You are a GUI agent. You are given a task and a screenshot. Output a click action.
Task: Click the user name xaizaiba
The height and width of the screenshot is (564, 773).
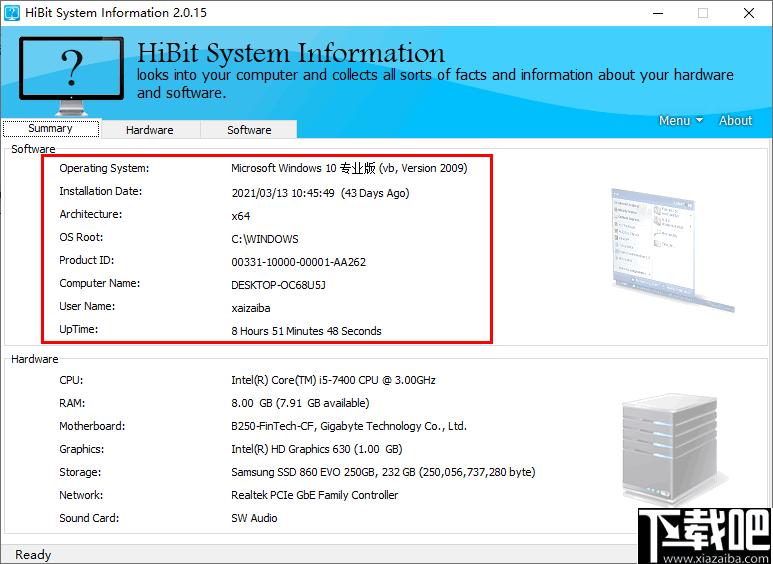click(x=251, y=308)
